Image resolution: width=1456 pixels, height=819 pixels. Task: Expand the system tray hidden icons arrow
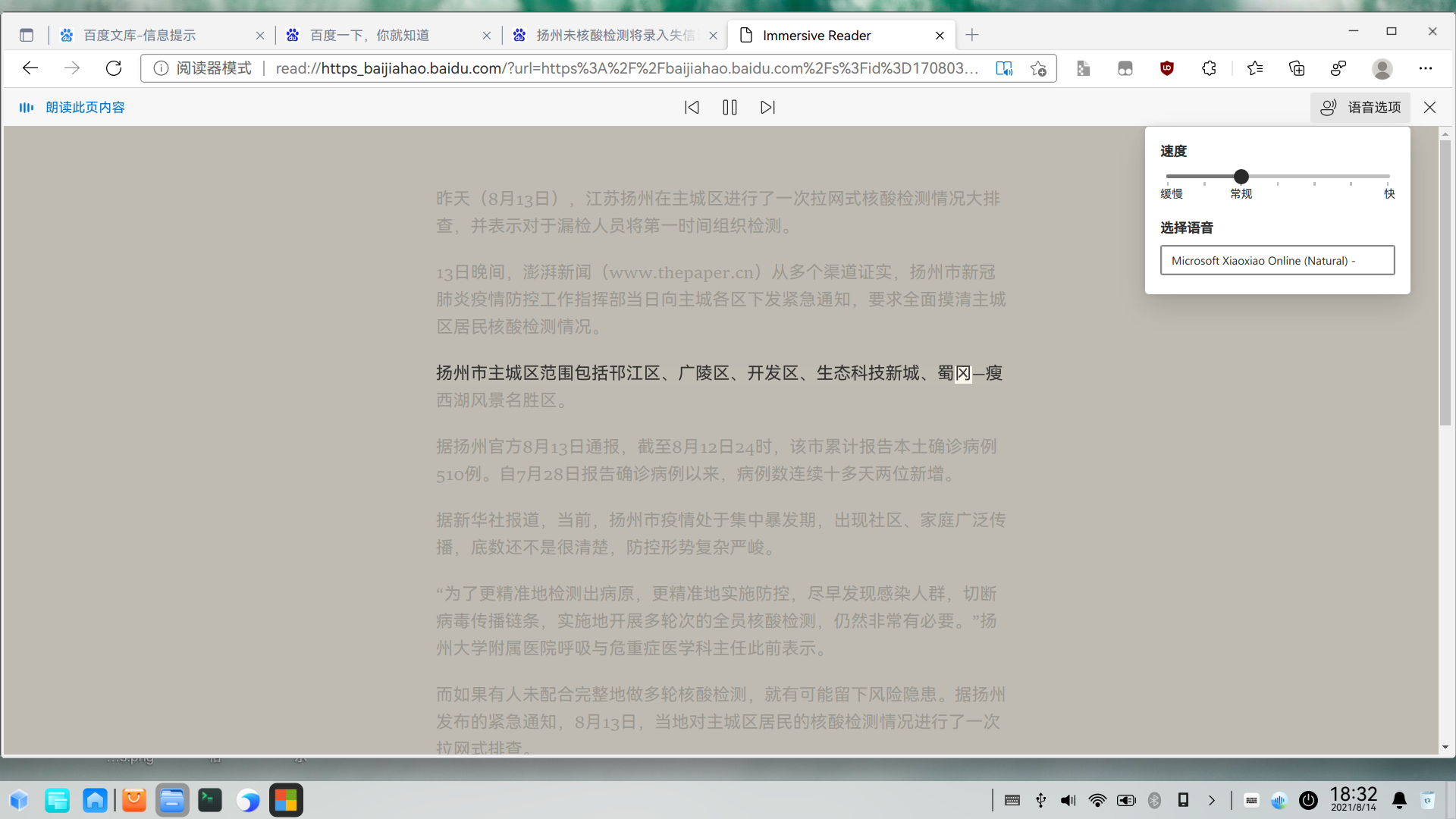click(1212, 800)
